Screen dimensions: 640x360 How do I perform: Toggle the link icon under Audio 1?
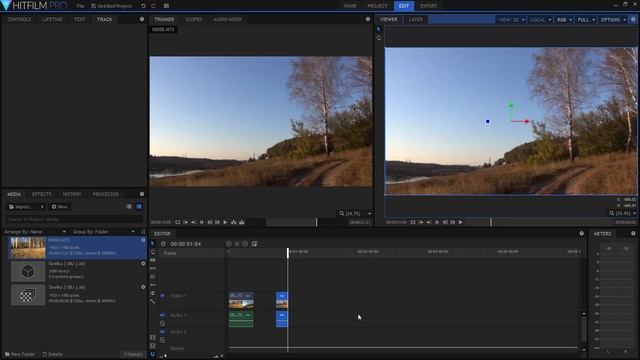(162, 323)
